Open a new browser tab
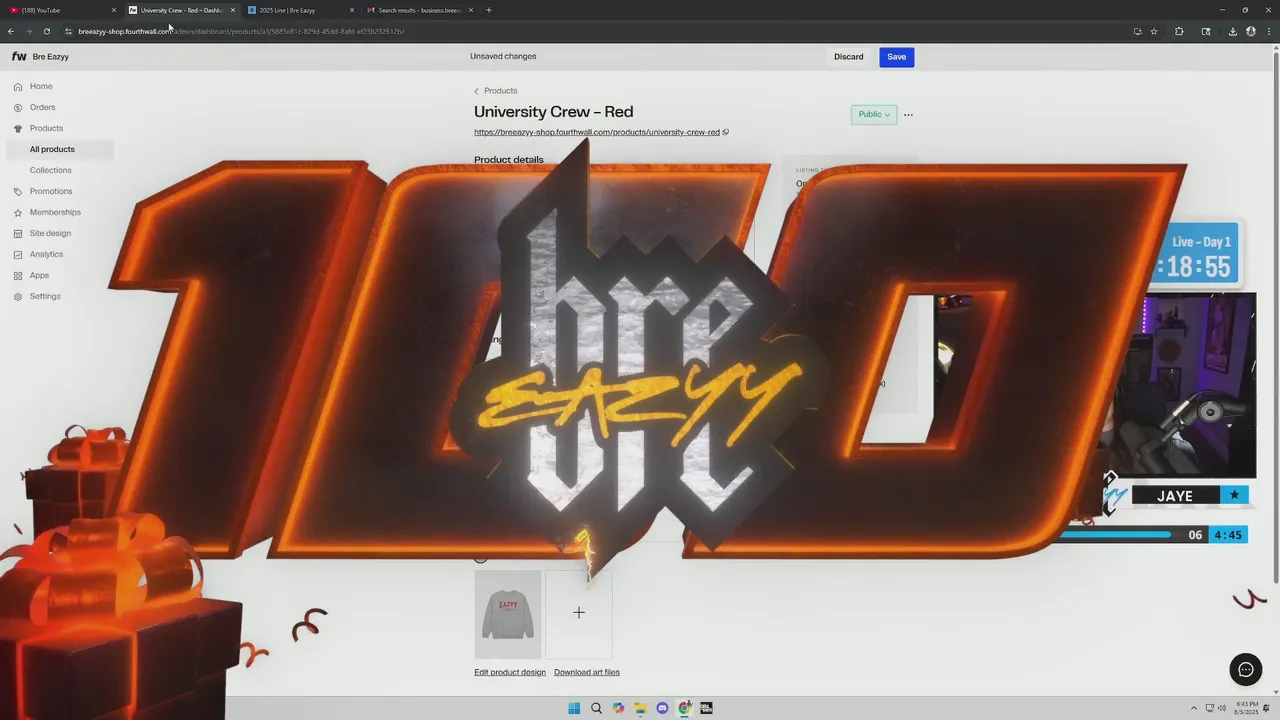1280x720 pixels. 488,10
